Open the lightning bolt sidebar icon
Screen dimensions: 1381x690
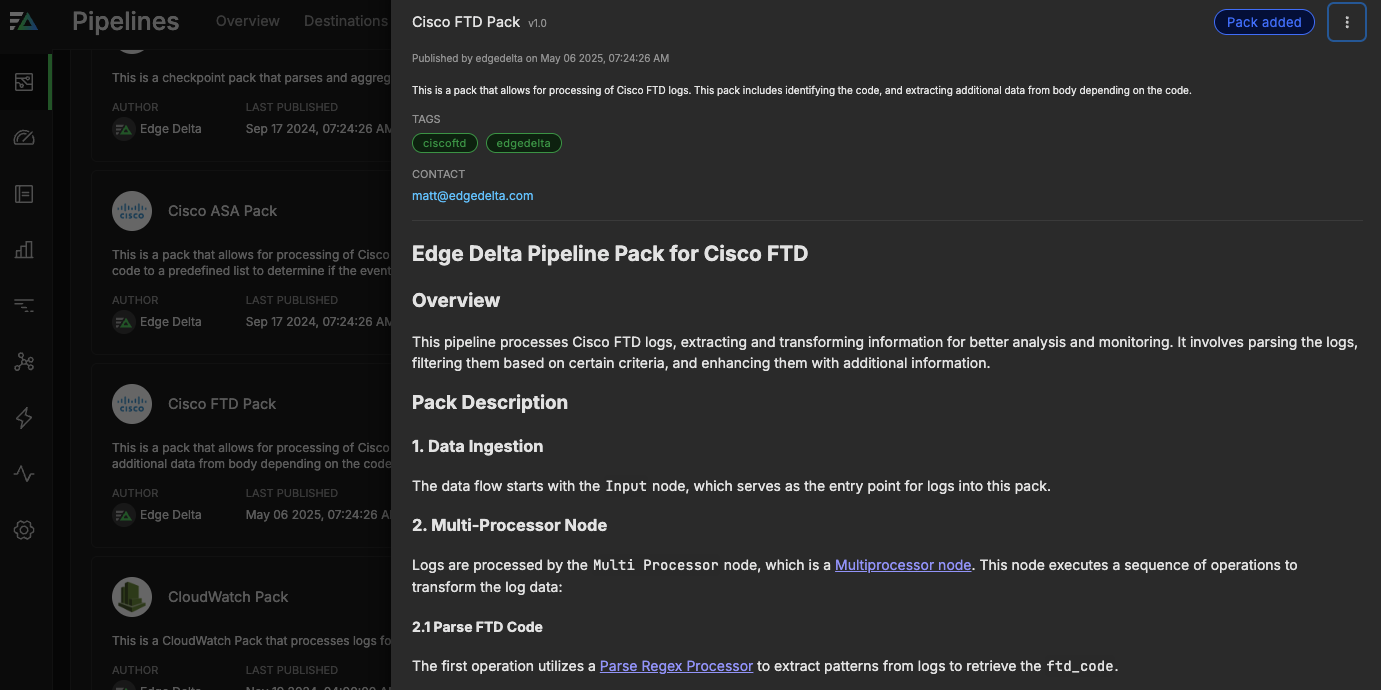[x=24, y=418]
